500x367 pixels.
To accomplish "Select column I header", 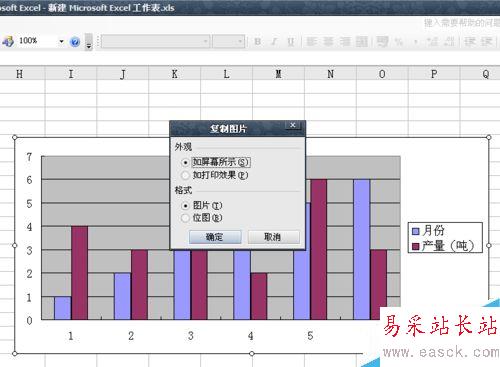I will point(71,74).
